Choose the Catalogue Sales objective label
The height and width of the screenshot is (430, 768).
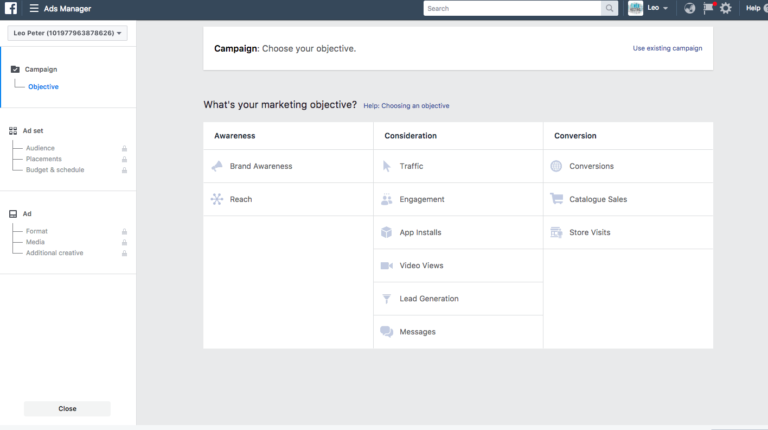pos(598,199)
